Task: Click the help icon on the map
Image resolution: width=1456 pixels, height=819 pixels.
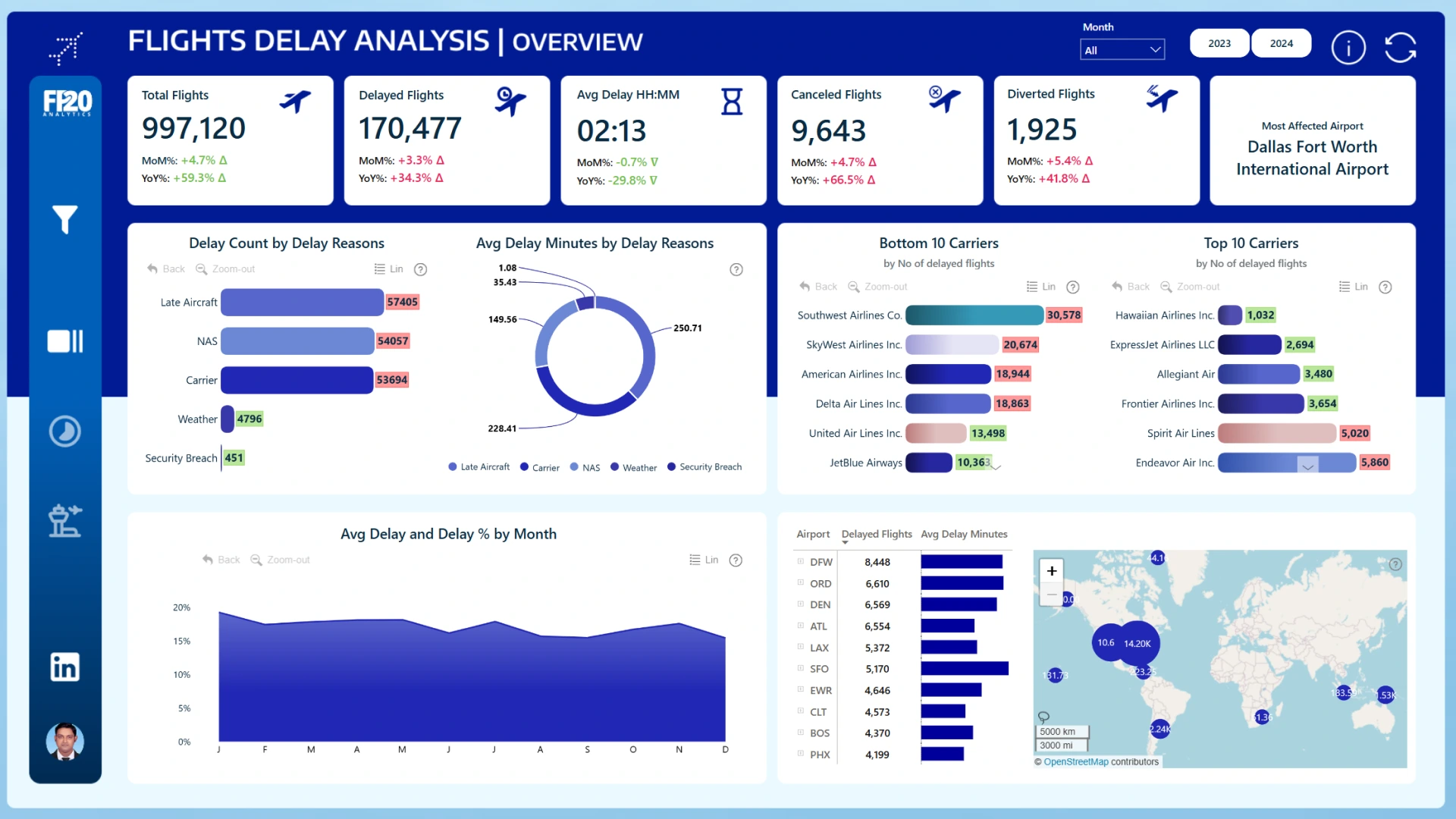Action: 1395,564
